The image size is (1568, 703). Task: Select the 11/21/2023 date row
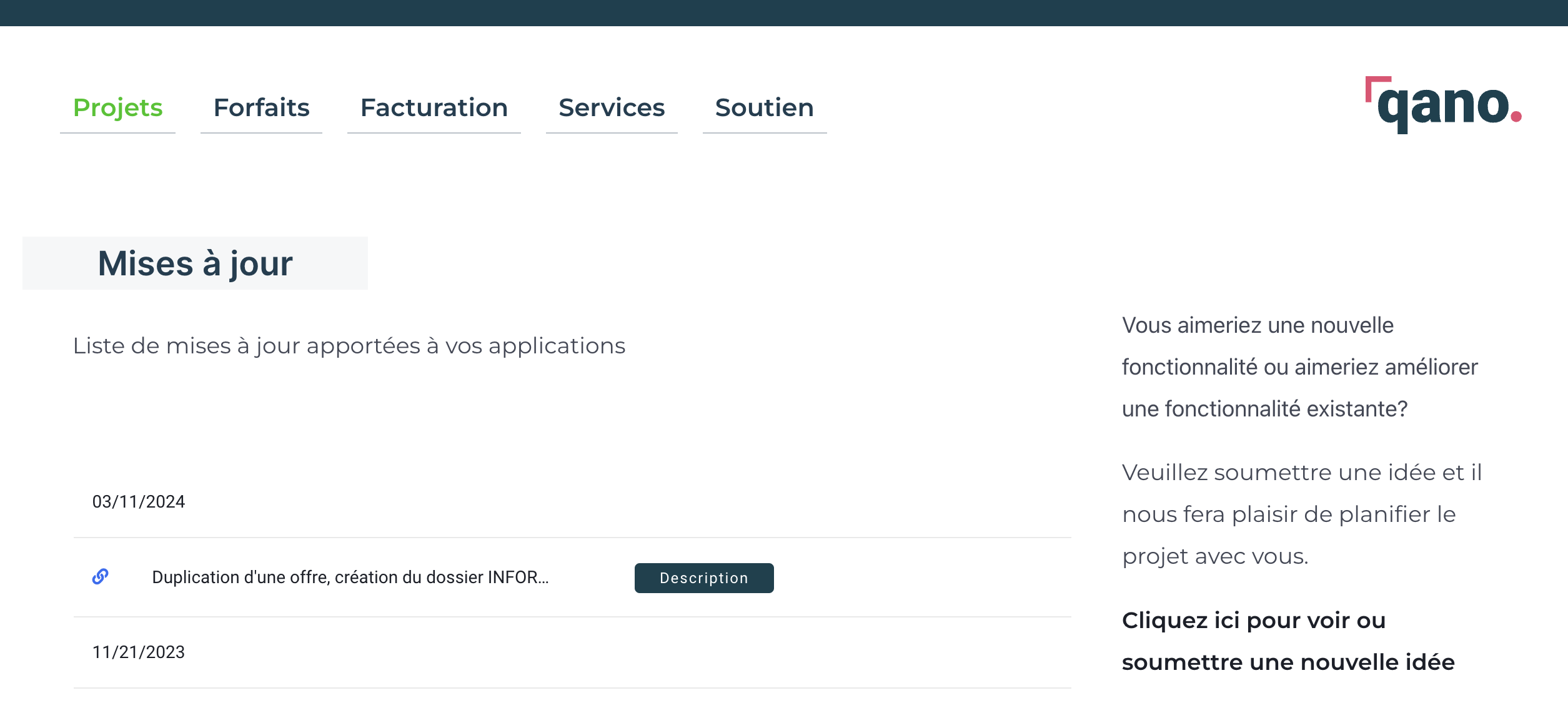(x=139, y=652)
